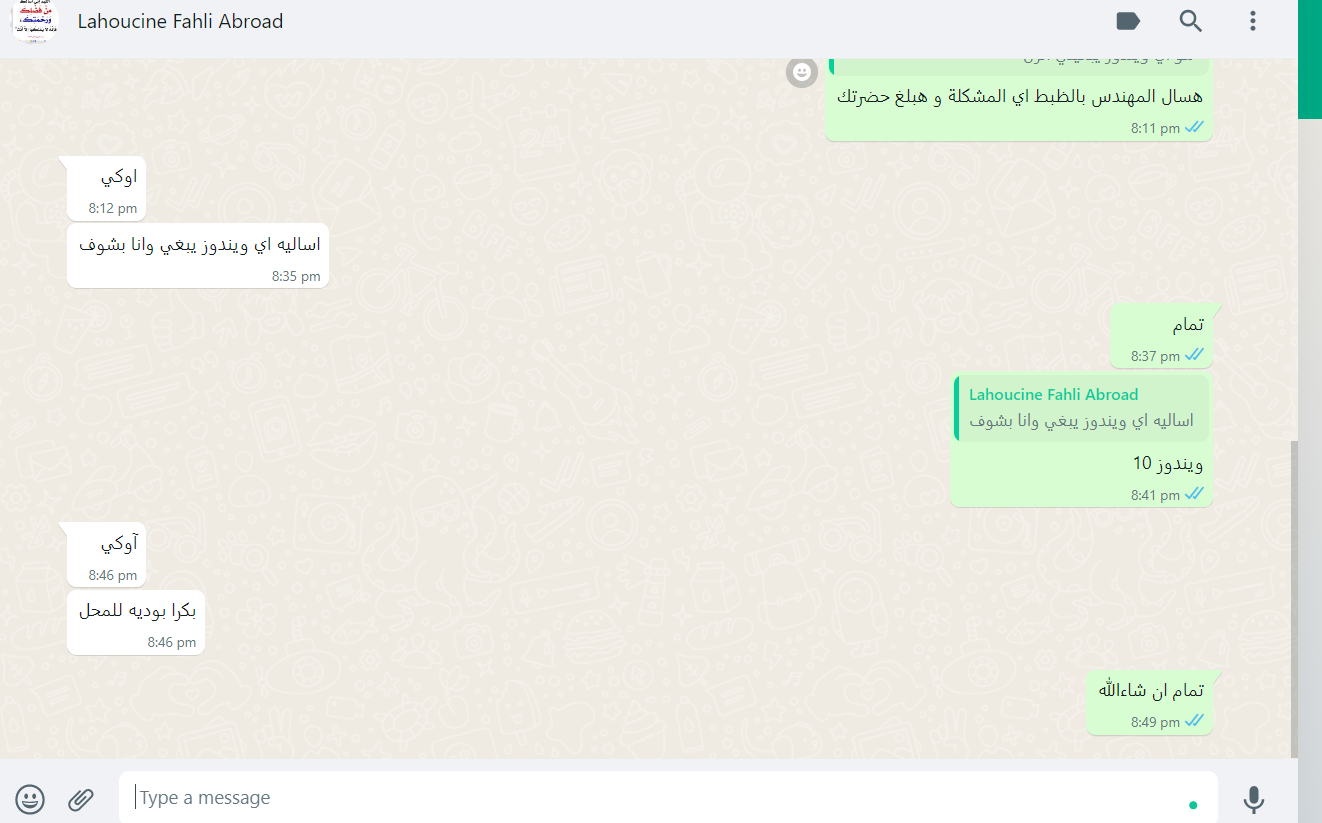Image resolution: width=1322 pixels, height=823 pixels.
Task: Focus the 'Type a message' field
Action: point(668,798)
